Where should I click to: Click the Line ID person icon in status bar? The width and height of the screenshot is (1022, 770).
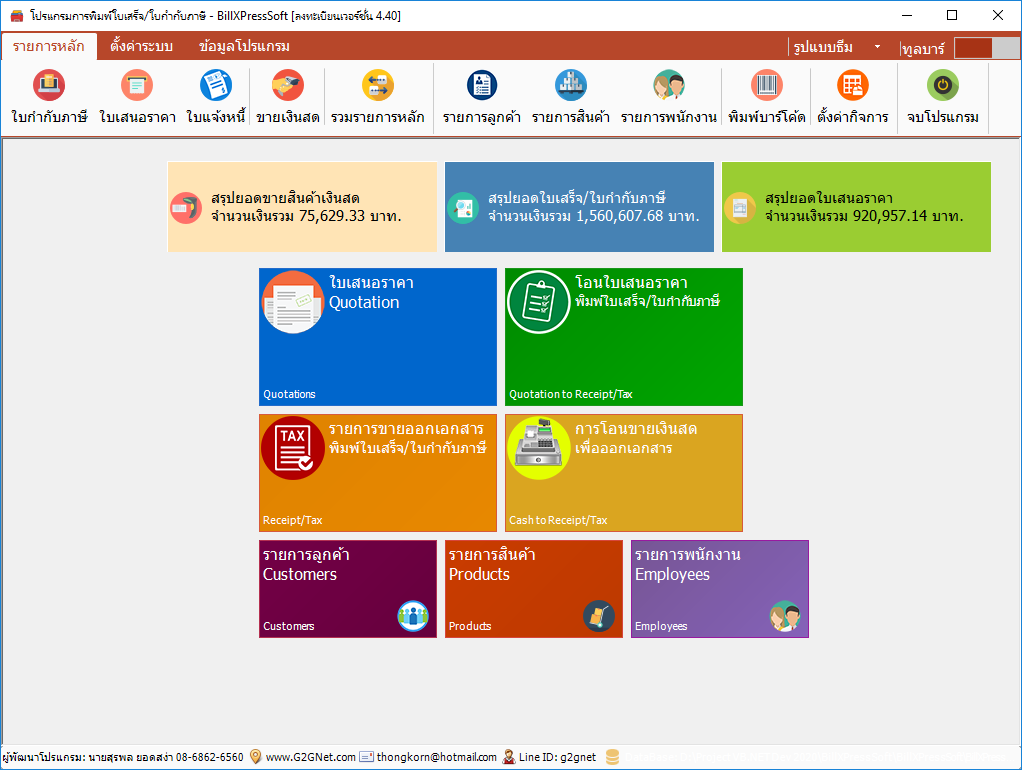[x=508, y=757]
